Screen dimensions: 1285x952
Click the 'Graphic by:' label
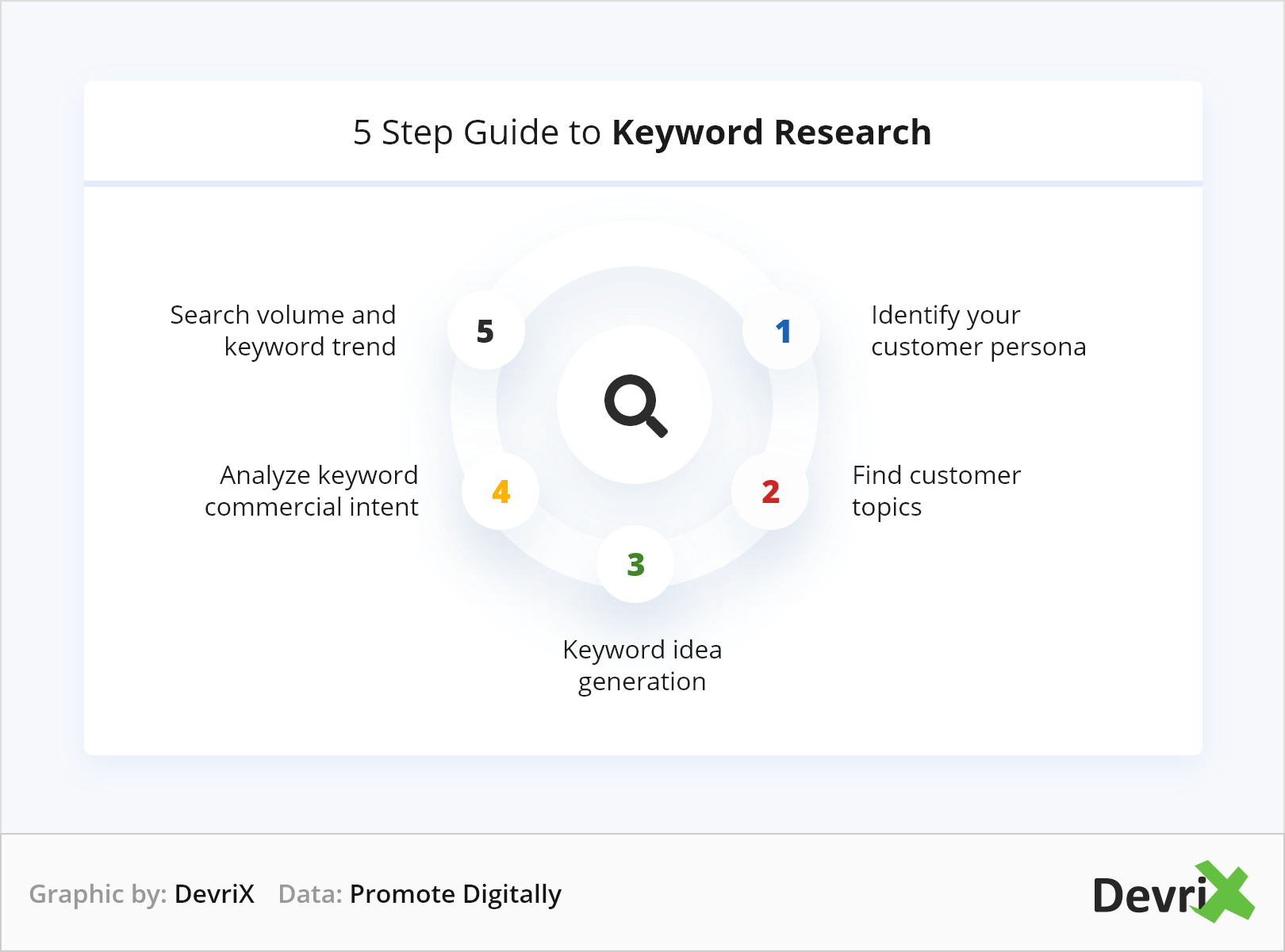[x=98, y=894]
